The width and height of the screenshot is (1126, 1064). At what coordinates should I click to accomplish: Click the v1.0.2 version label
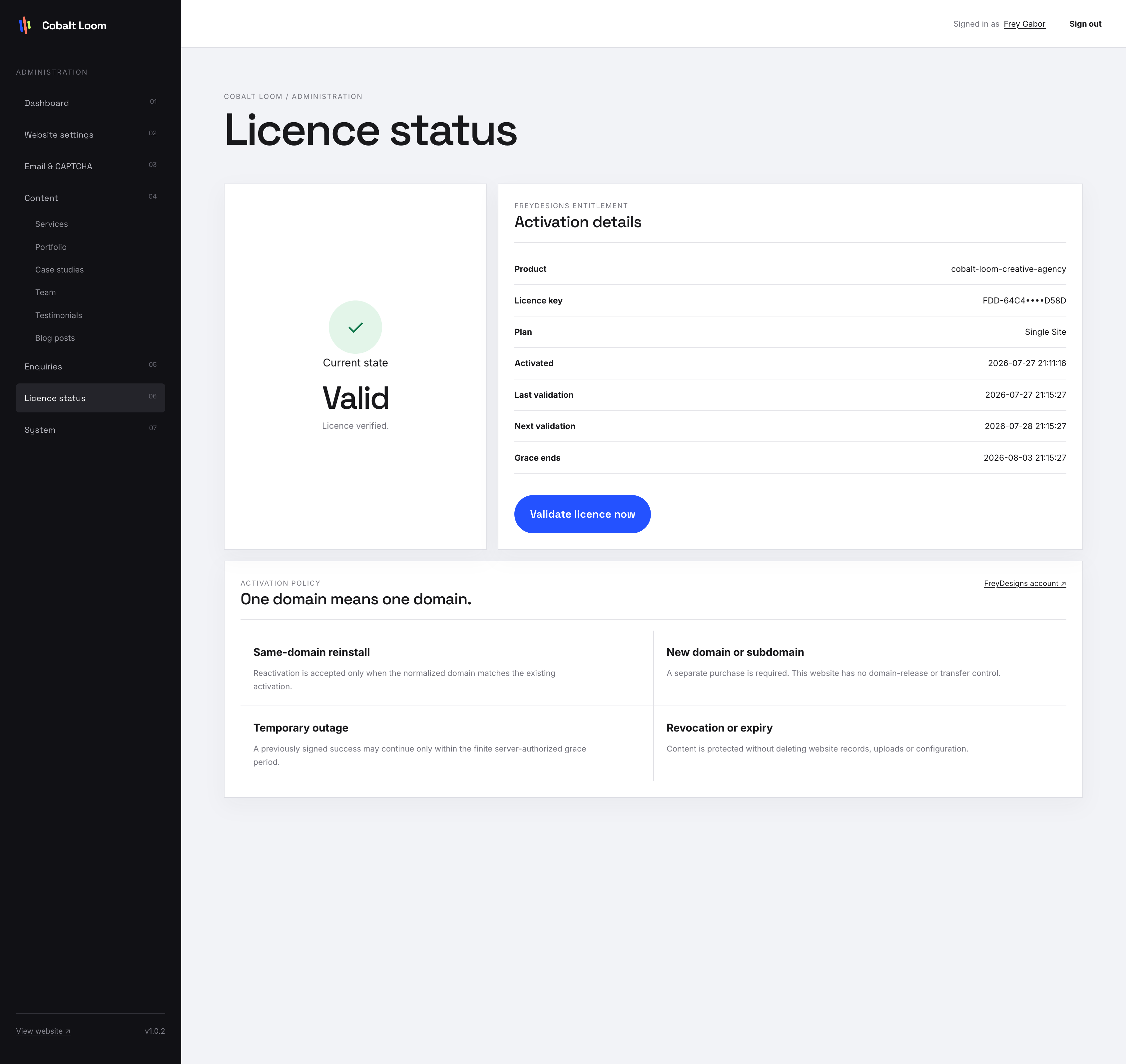155,1031
